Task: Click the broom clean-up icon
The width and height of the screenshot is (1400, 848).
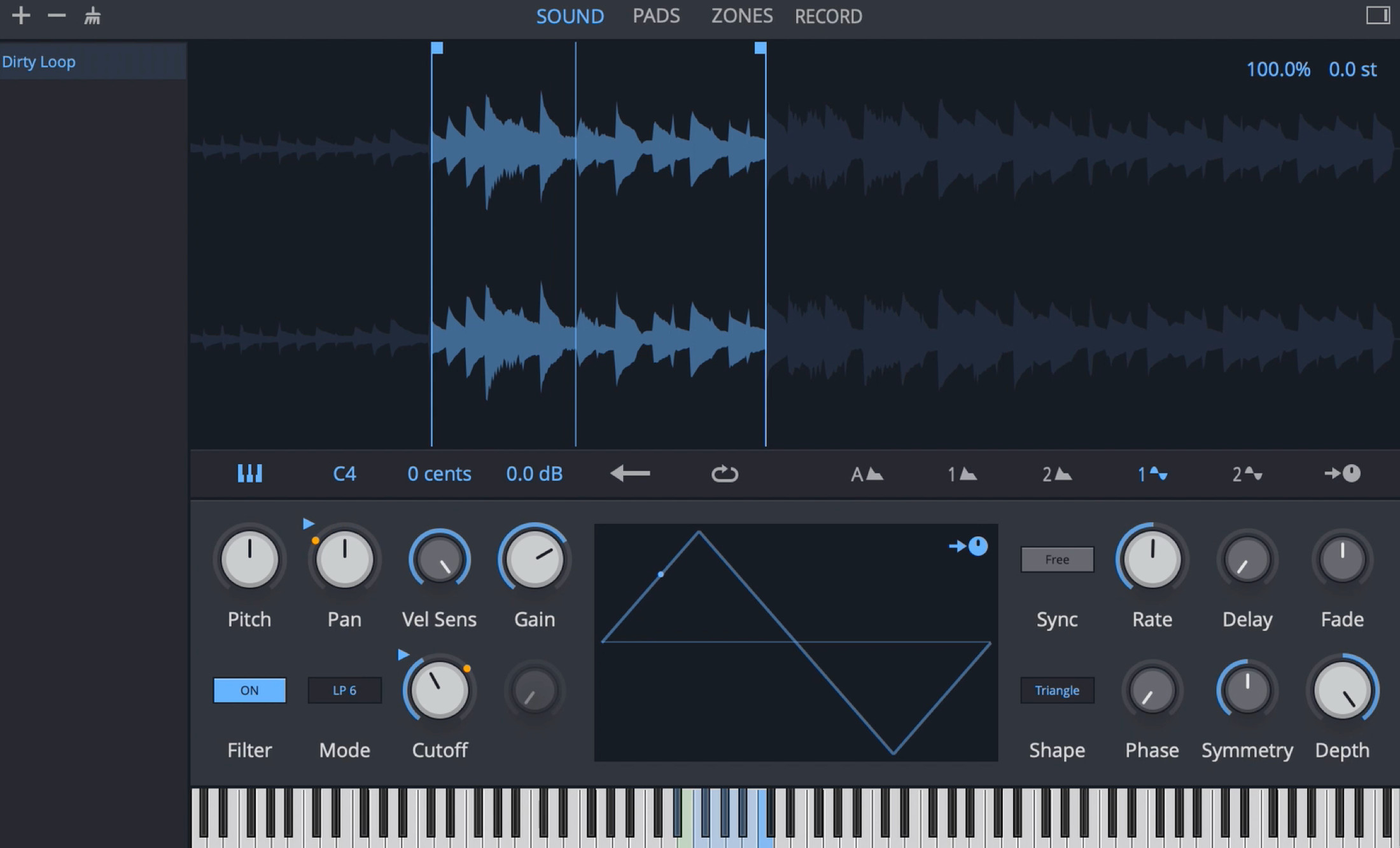Action: 92,16
